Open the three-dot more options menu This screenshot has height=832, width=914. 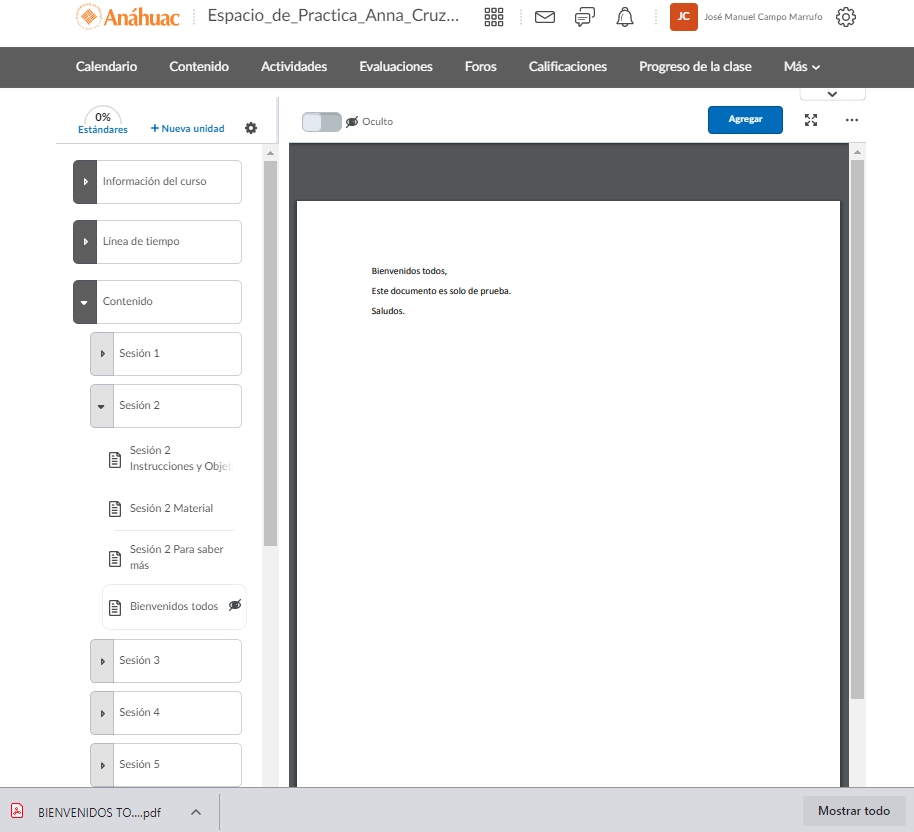point(852,119)
